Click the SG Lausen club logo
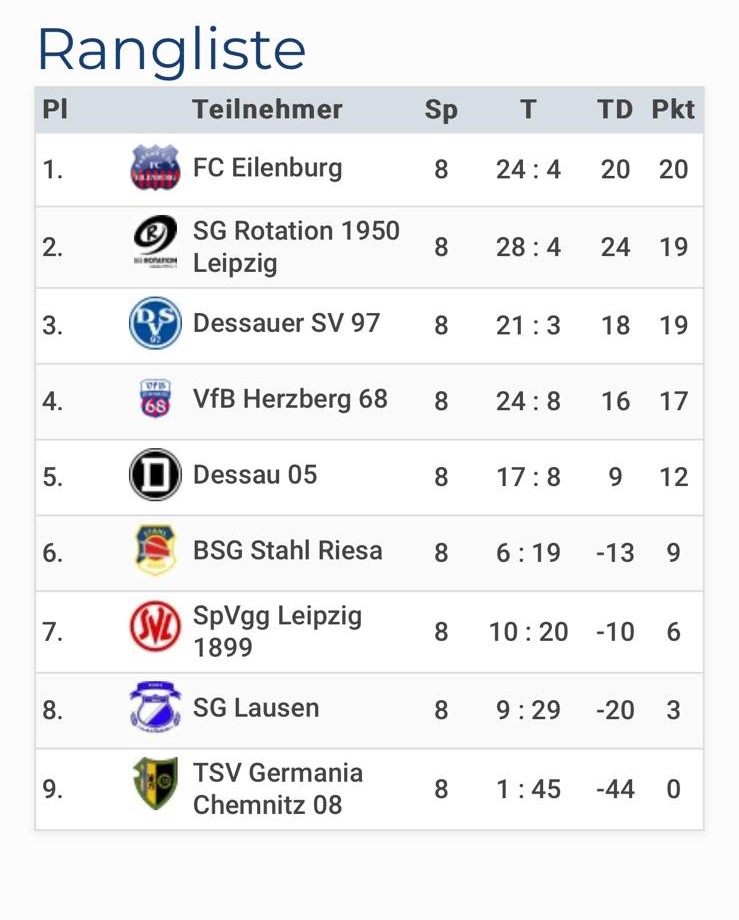This screenshot has width=739, height=920. coord(155,708)
